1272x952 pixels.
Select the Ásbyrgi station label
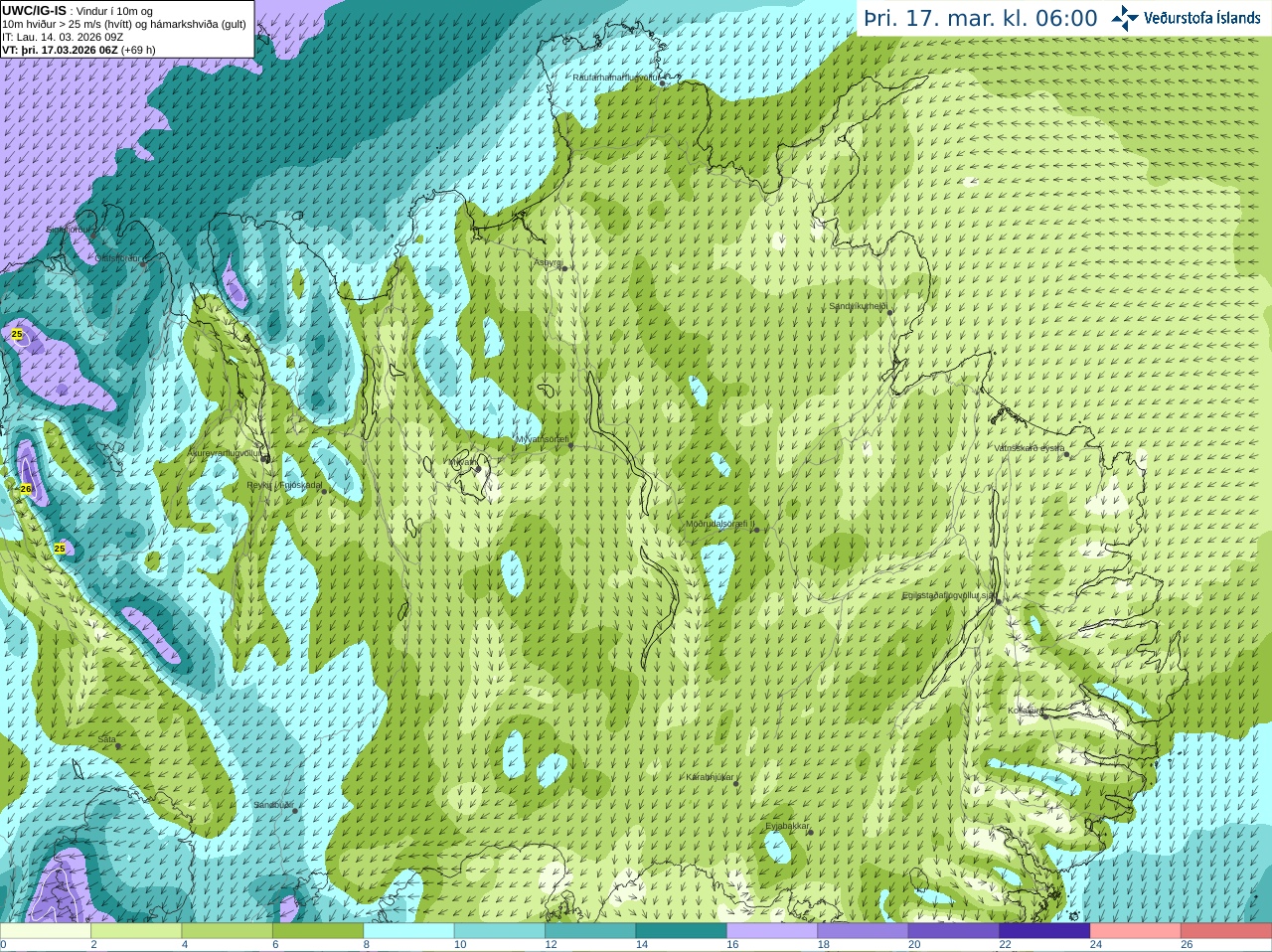tap(549, 262)
